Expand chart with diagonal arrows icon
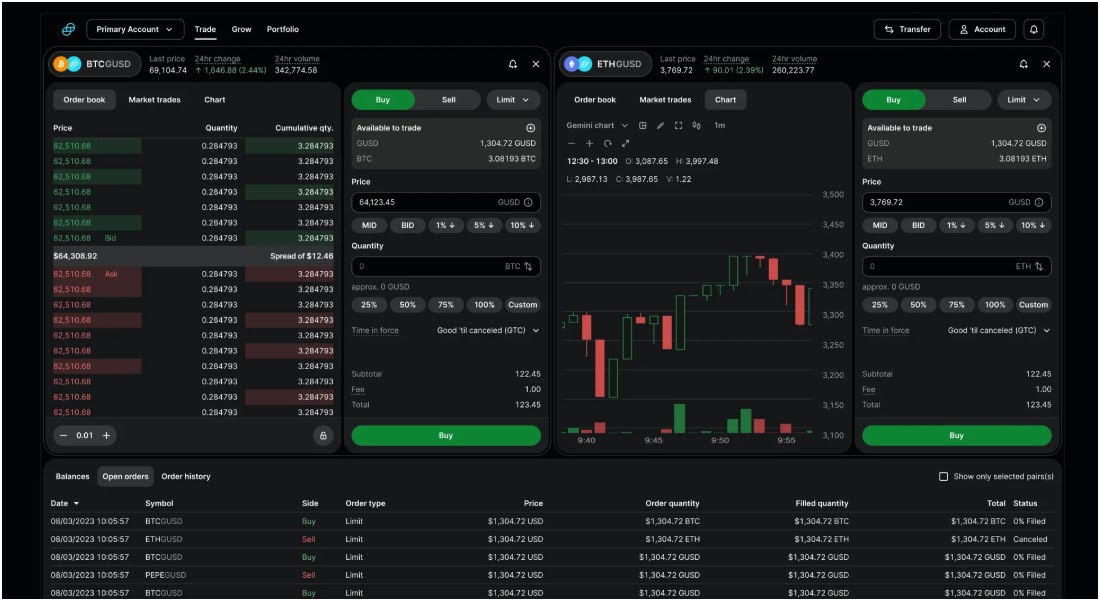 click(625, 143)
